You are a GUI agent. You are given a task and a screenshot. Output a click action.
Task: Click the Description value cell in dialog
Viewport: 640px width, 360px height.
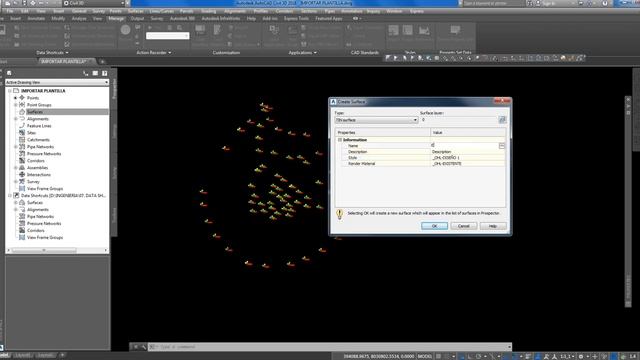click(468, 152)
